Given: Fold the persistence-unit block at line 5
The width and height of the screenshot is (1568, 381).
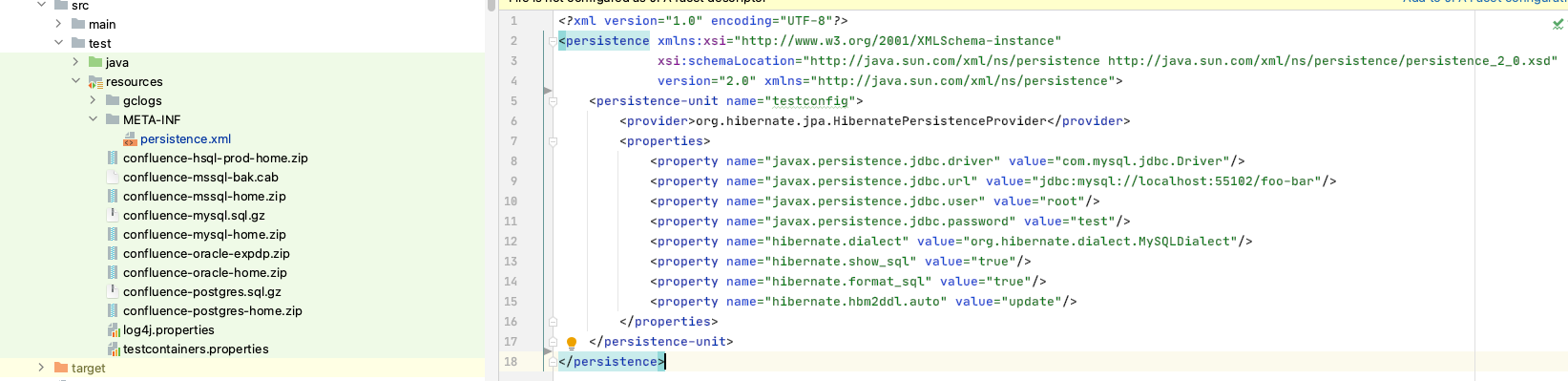Looking at the screenshot, I should coord(553,101).
